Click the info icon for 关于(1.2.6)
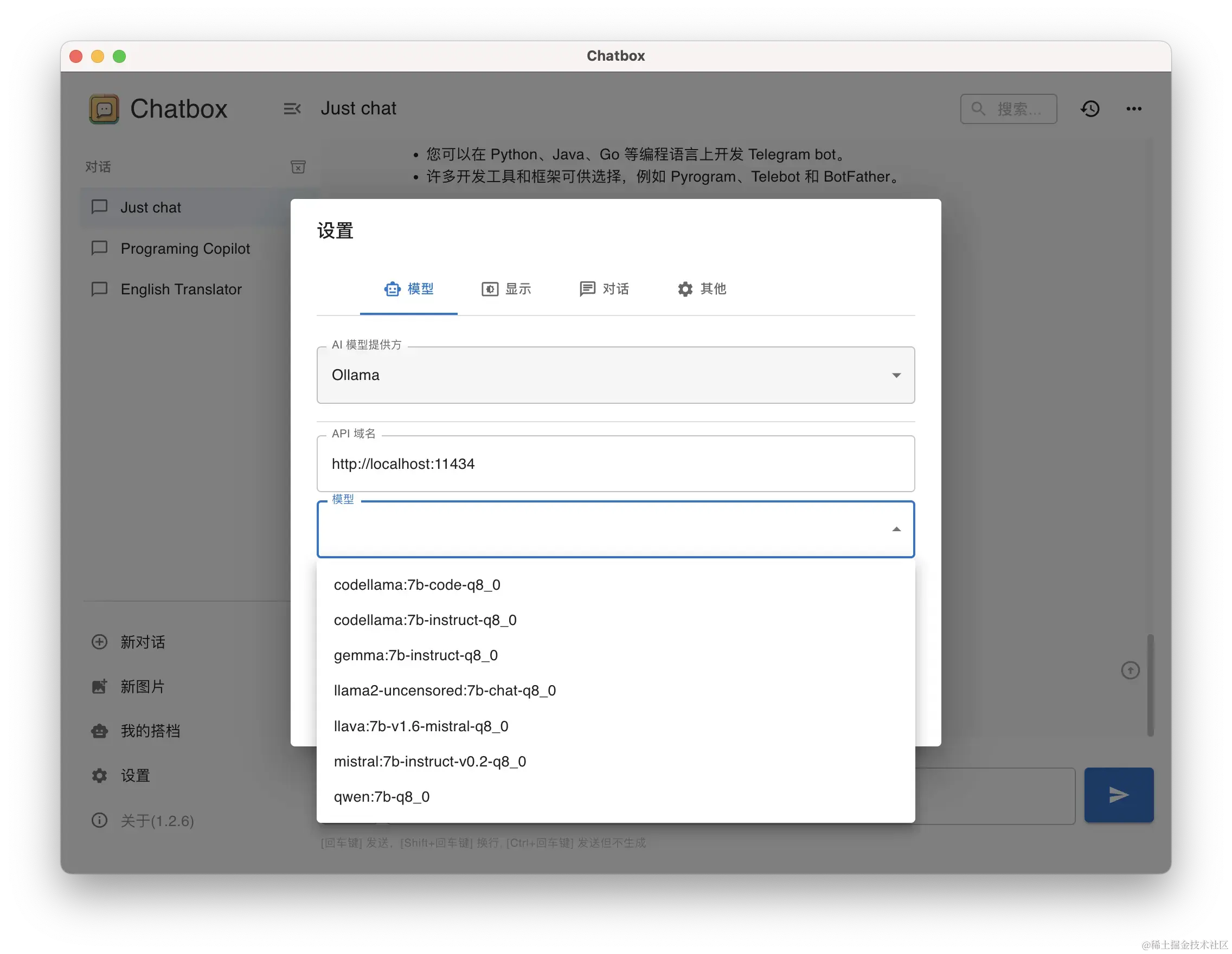This screenshot has width=1232, height=954. (x=99, y=820)
